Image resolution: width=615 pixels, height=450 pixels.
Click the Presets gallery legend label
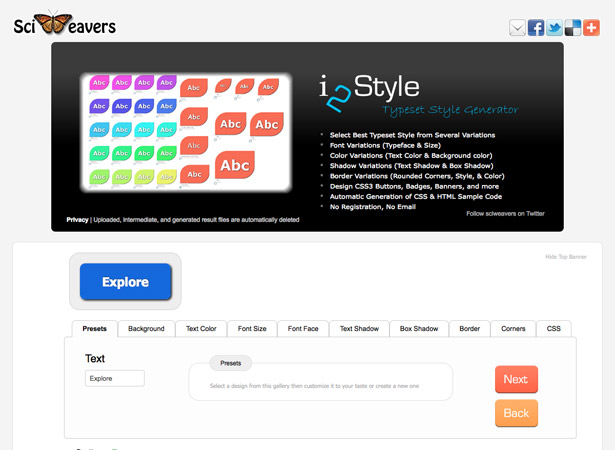click(231, 363)
